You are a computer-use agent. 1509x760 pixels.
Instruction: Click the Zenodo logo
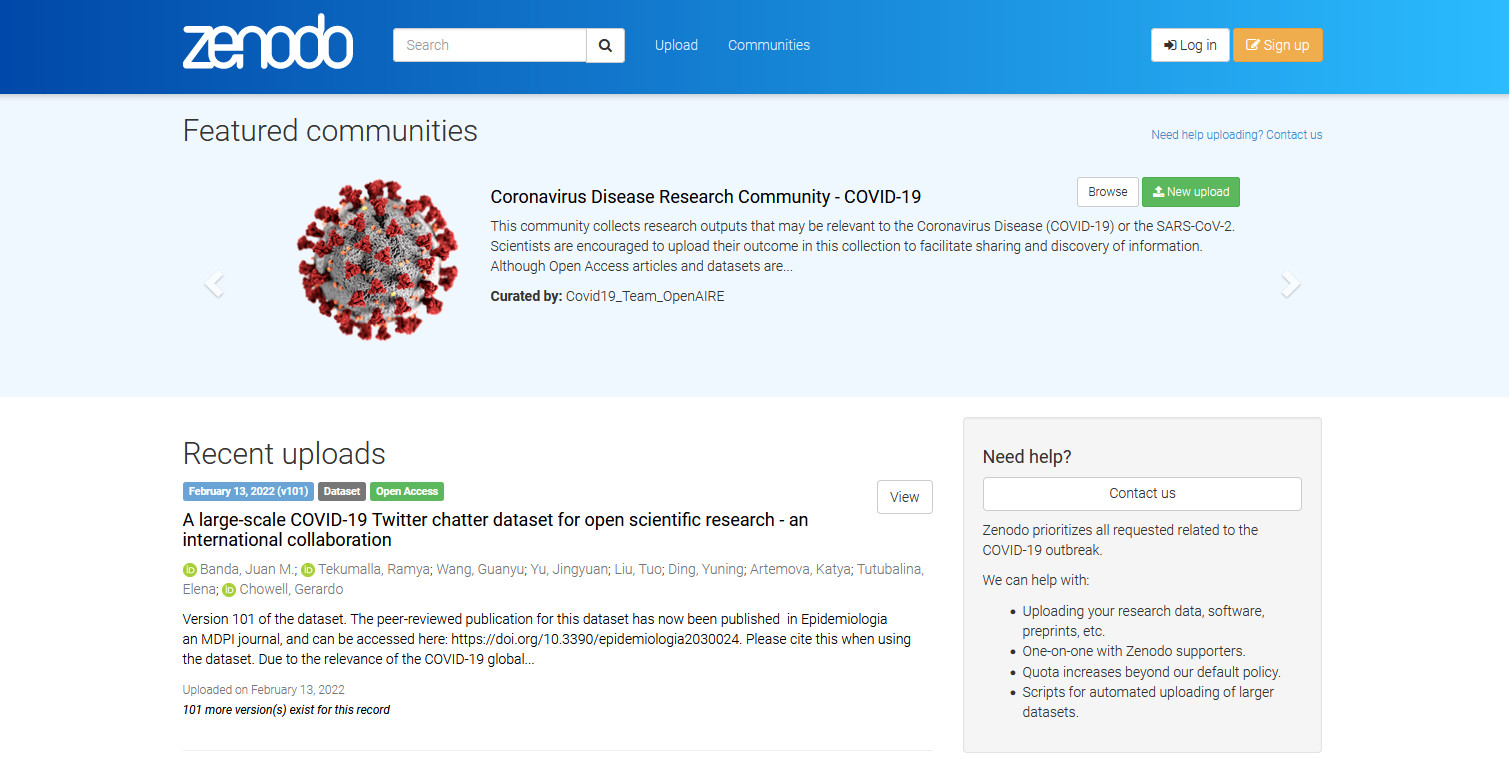pos(268,42)
